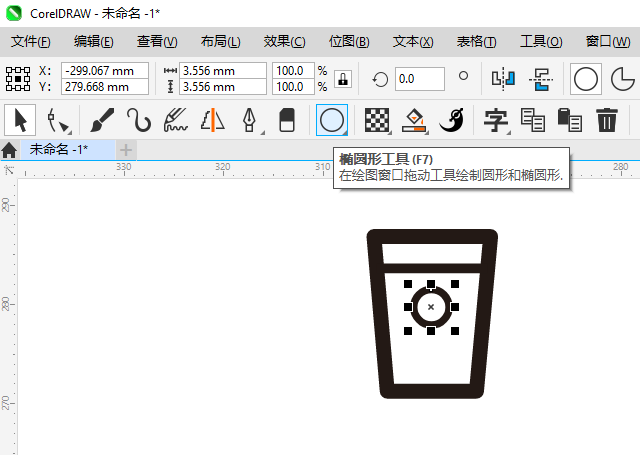Click the width field 3.556 mm
Image resolution: width=640 pixels, height=455 pixels.
tap(223, 71)
